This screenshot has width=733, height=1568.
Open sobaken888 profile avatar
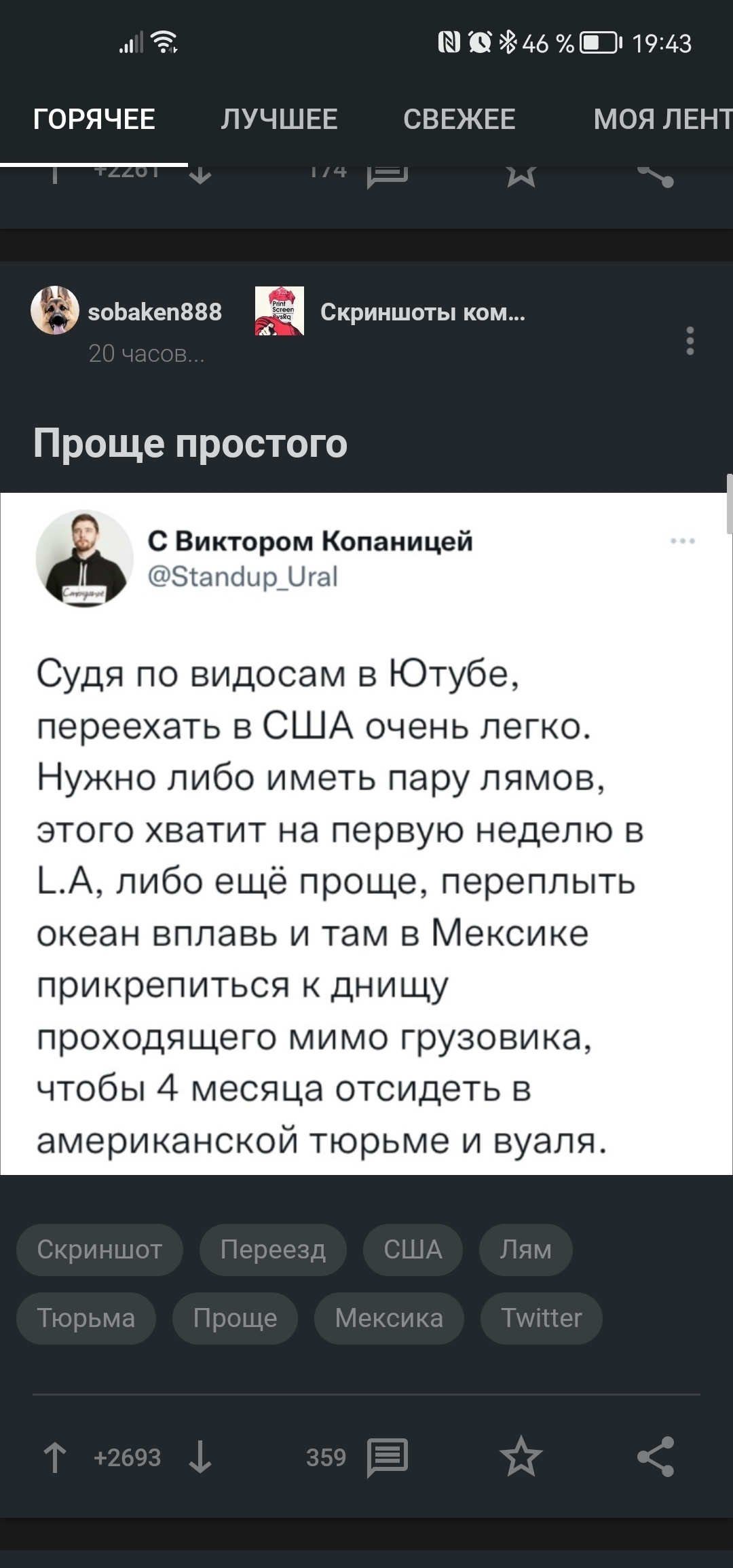[x=55, y=311]
